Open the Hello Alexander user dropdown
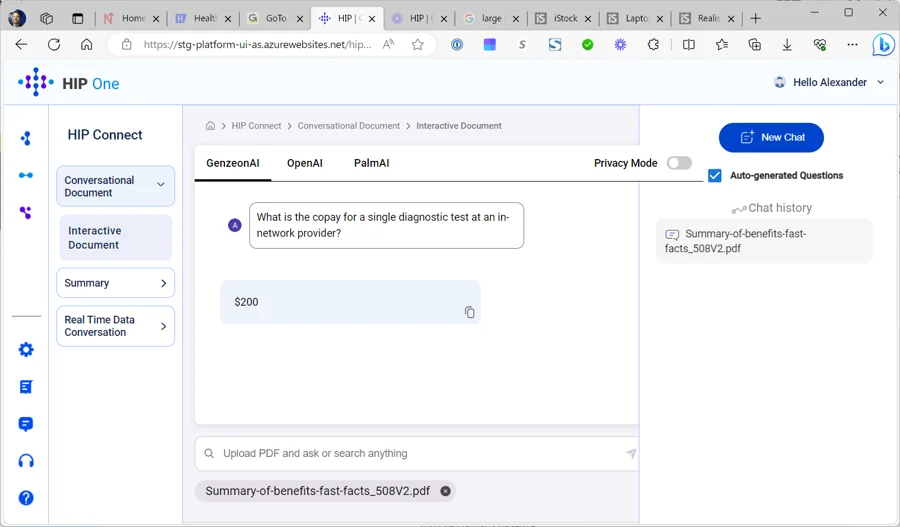Viewport: 900px width, 527px height. (829, 82)
